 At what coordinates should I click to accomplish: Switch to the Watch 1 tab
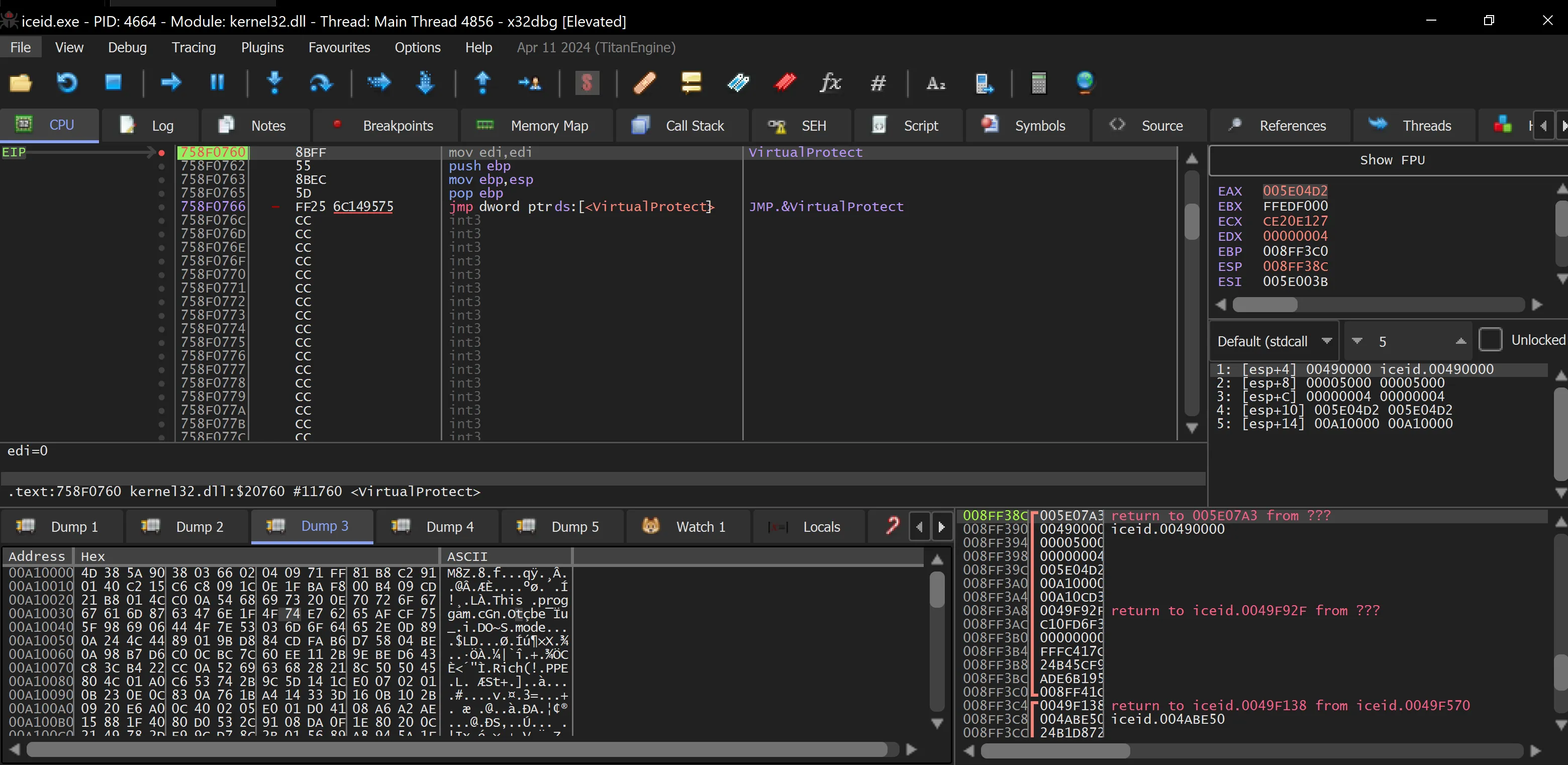(x=689, y=527)
